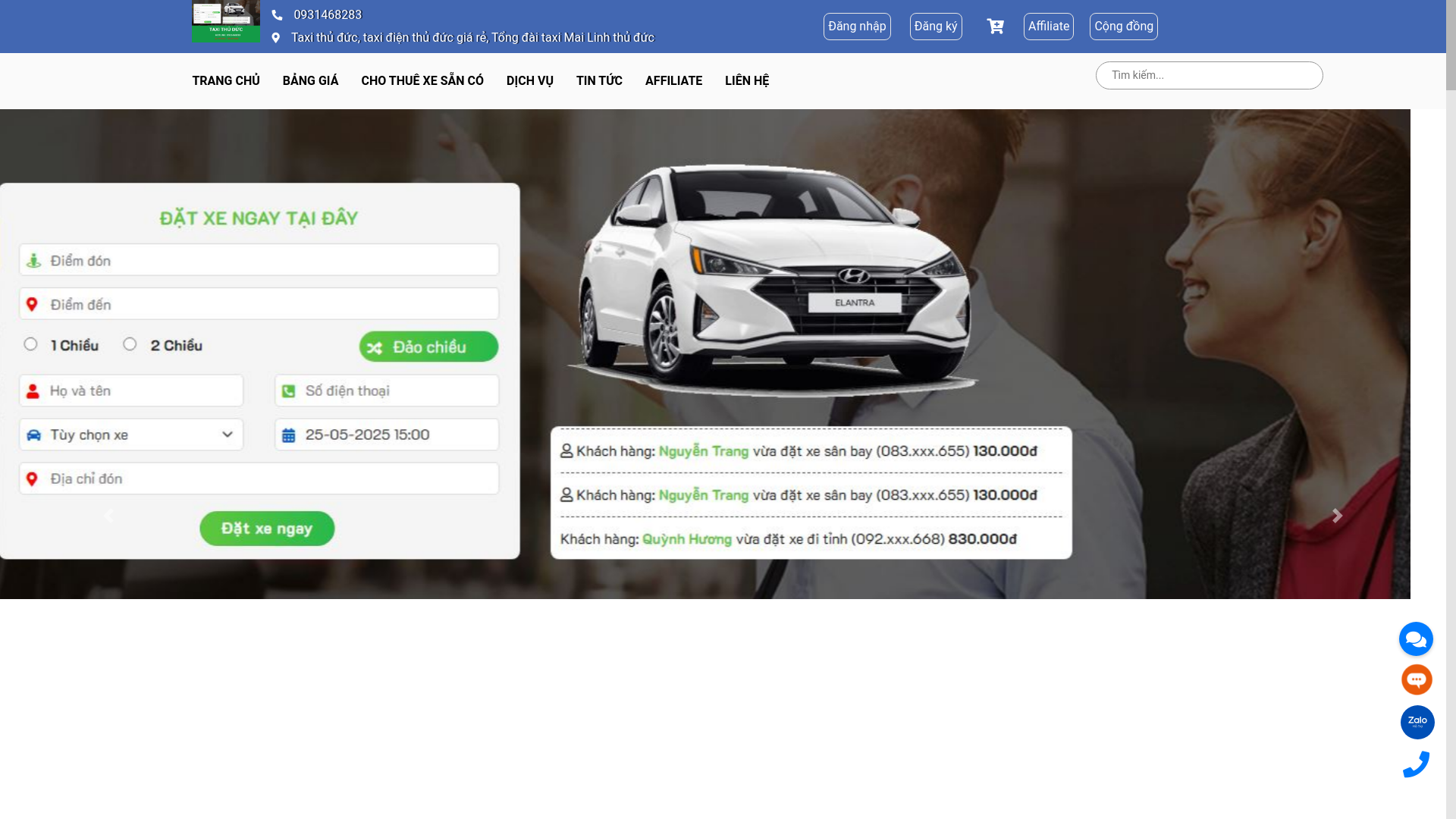Click the Đảo chiều swap button
The image size is (1456, 819).
coord(428,347)
